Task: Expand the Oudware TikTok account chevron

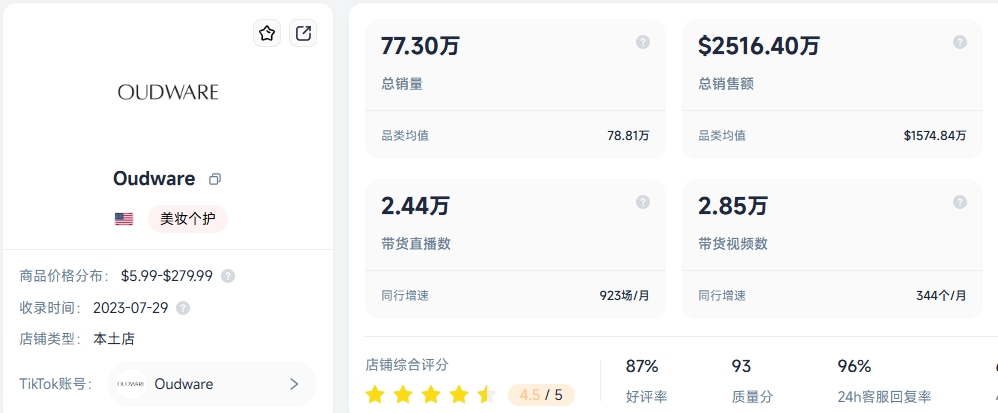Action: (x=294, y=384)
